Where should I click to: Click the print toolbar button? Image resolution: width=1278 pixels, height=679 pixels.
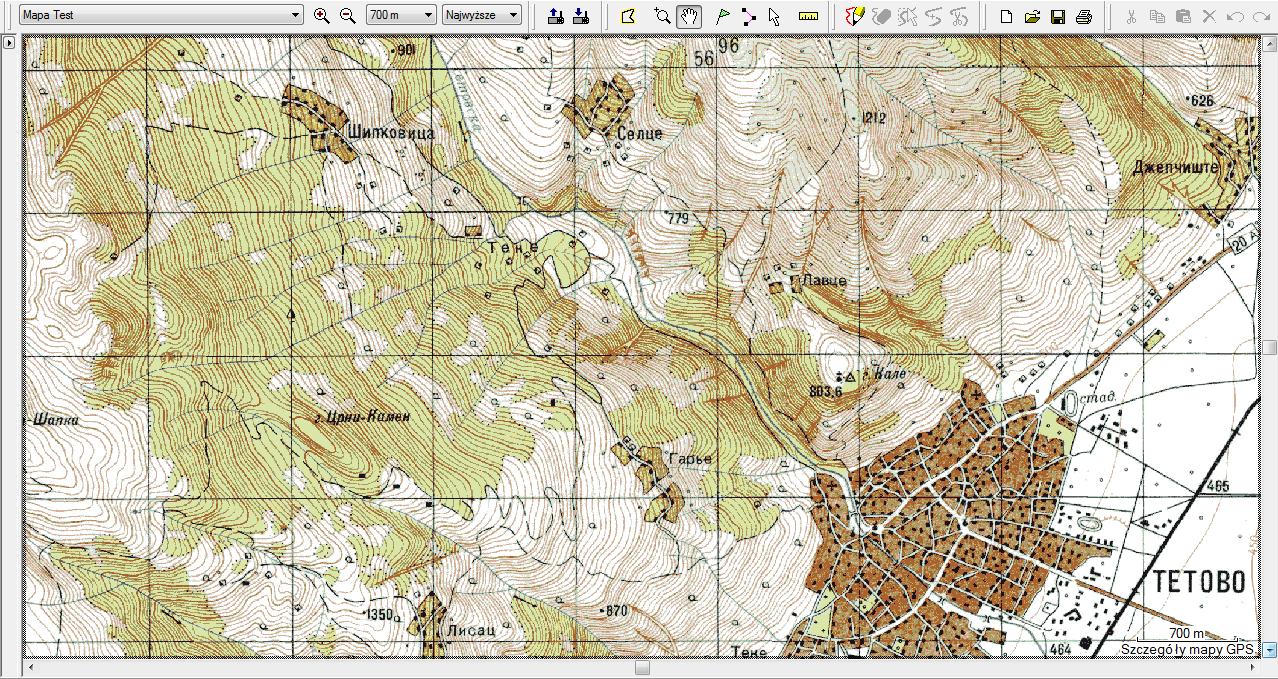pyautogui.click(x=1083, y=16)
